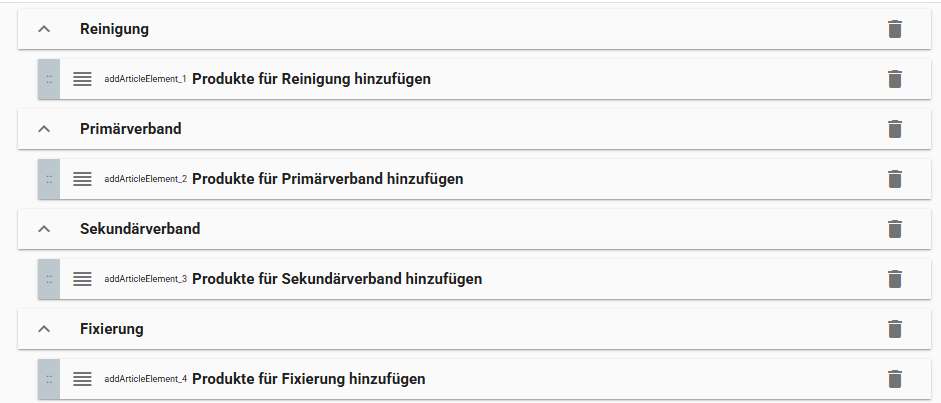Viewport: 941px width, 403px height.
Task: Delete the addArticleElement_1 row with trash icon
Action: click(895, 79)
